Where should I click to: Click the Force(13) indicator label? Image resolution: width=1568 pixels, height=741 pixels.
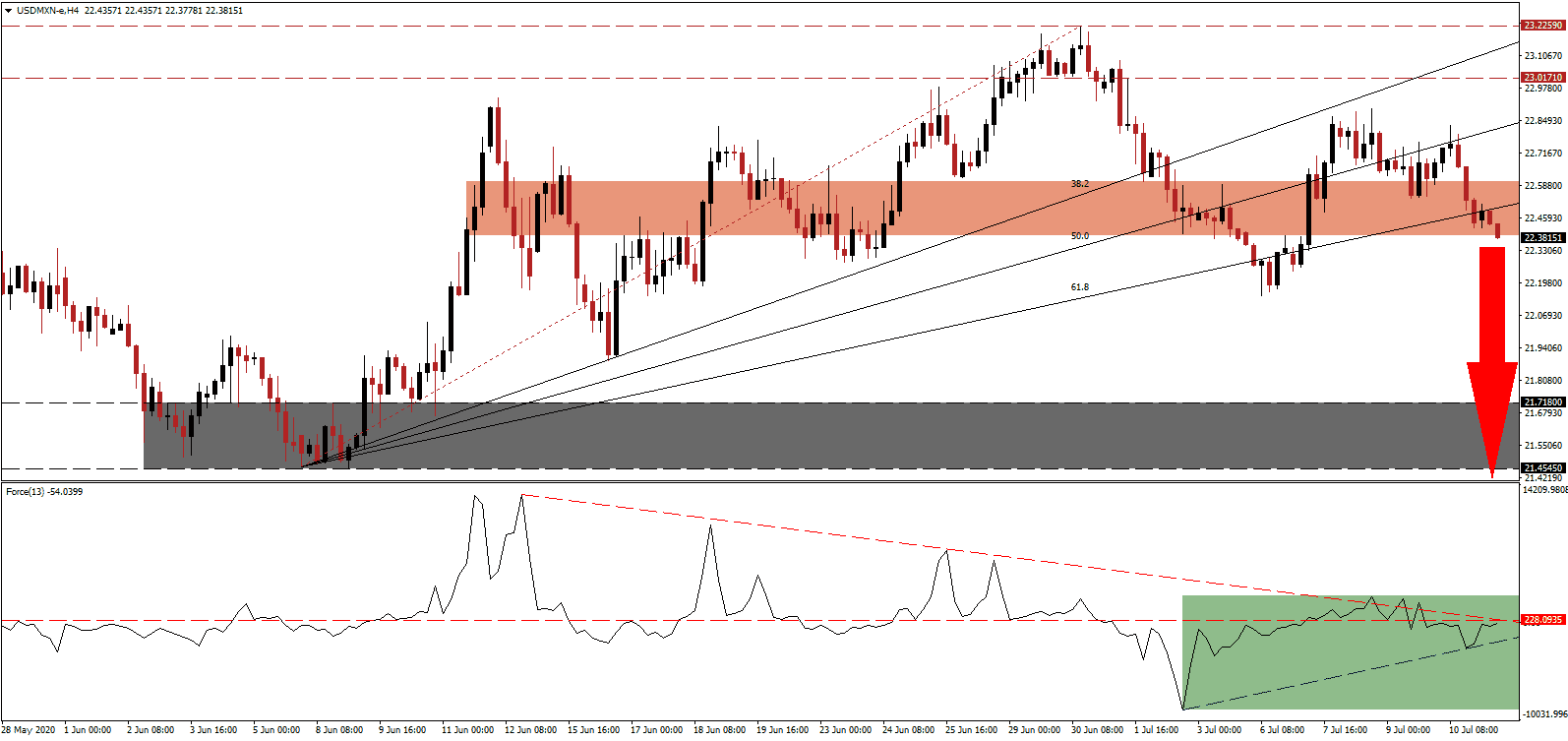click(44, 492)
